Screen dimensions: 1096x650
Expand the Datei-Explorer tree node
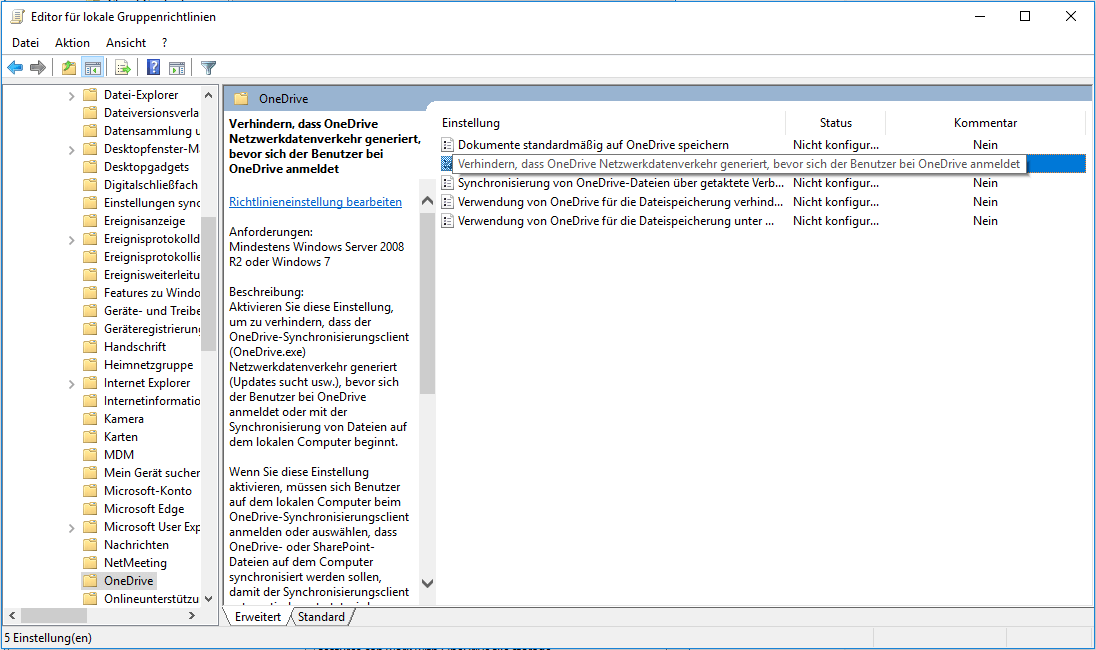[71, 96]
